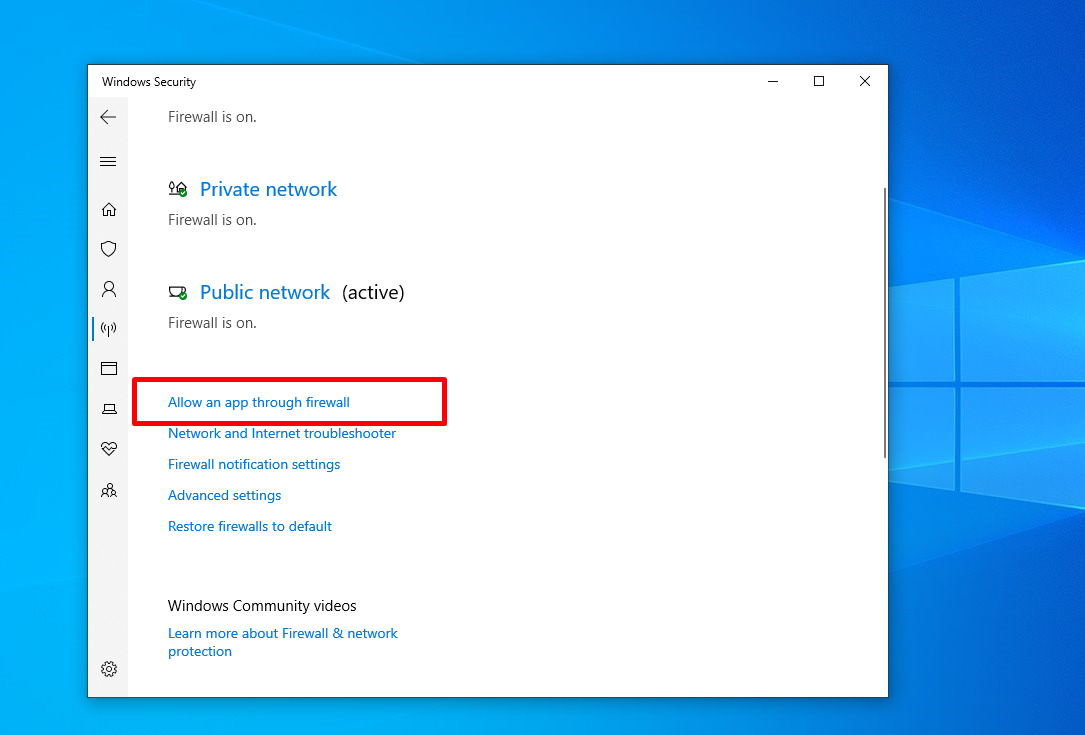Click Allow an app through firewall
Image resolution: width=1085 pixels, height=735 pixels.
tap(259, 402)
